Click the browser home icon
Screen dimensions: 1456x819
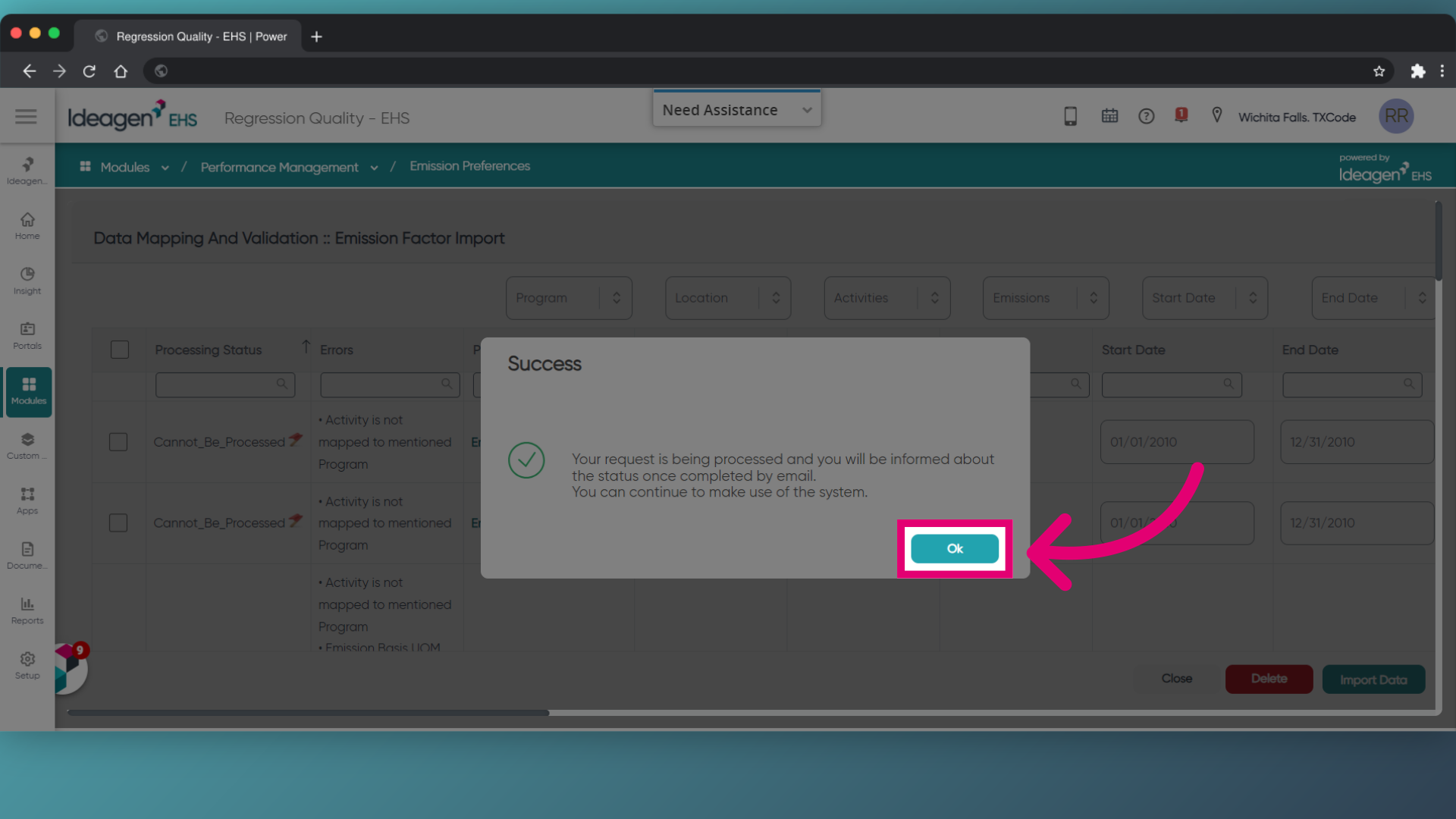(x=121, y=71)
